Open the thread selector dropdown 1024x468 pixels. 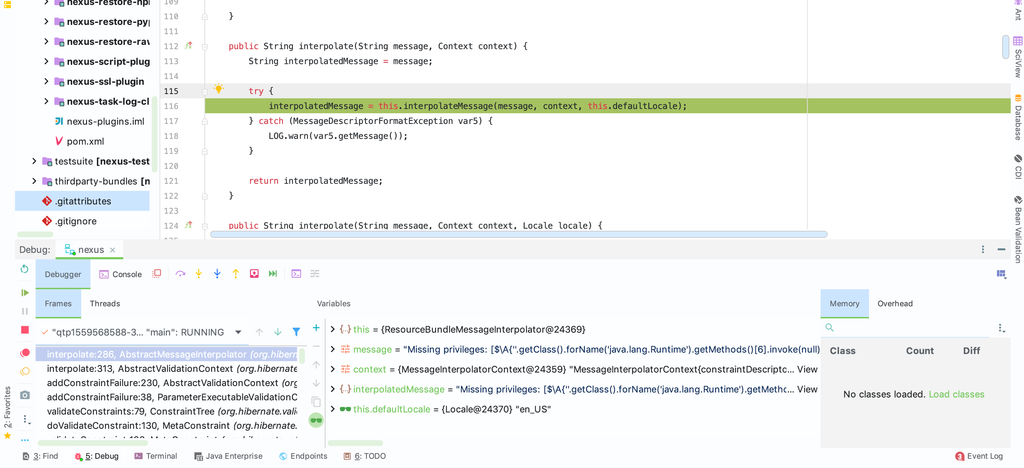coord(238,332)
